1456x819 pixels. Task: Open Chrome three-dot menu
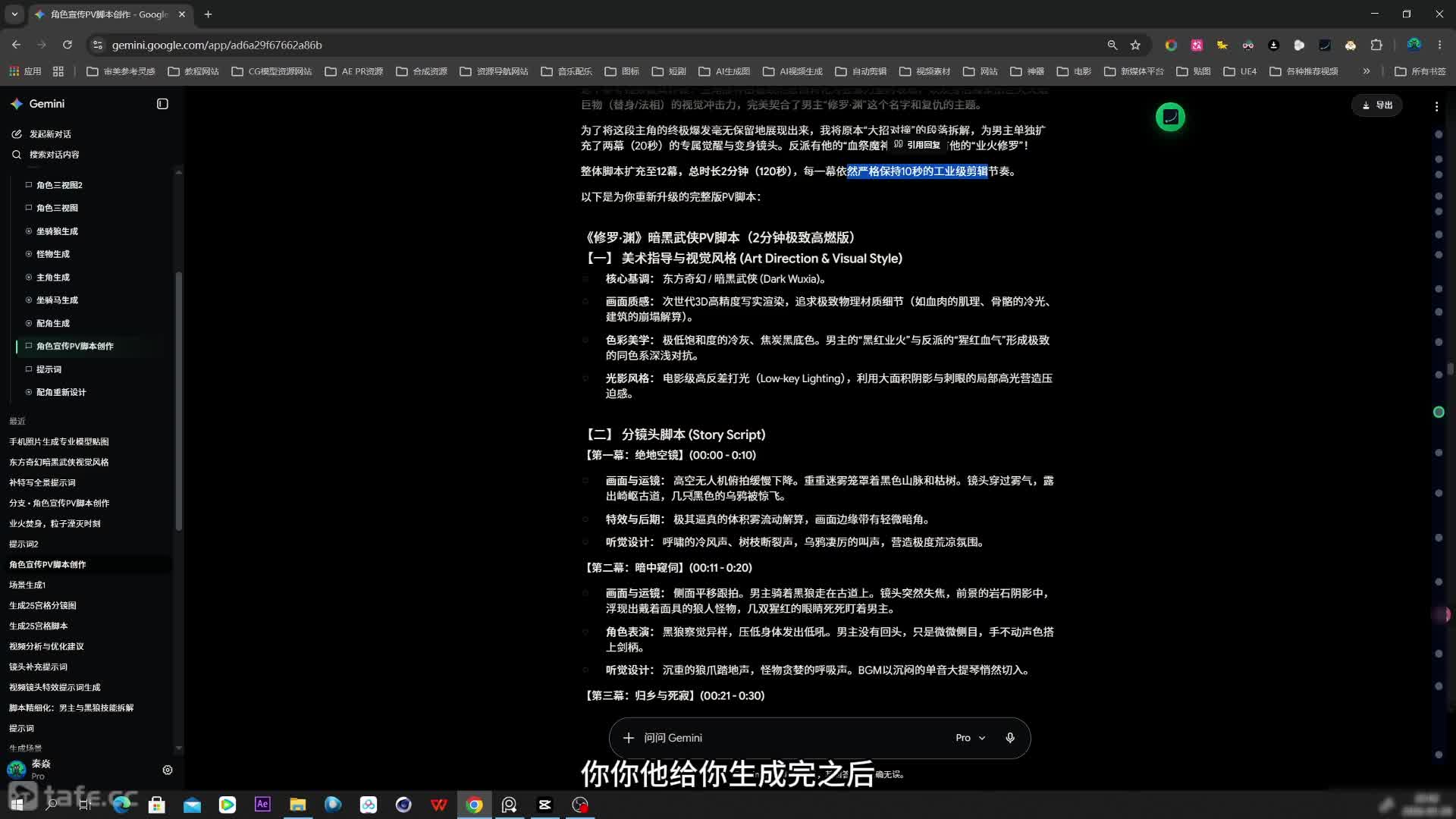click(x=1439, y=45)
